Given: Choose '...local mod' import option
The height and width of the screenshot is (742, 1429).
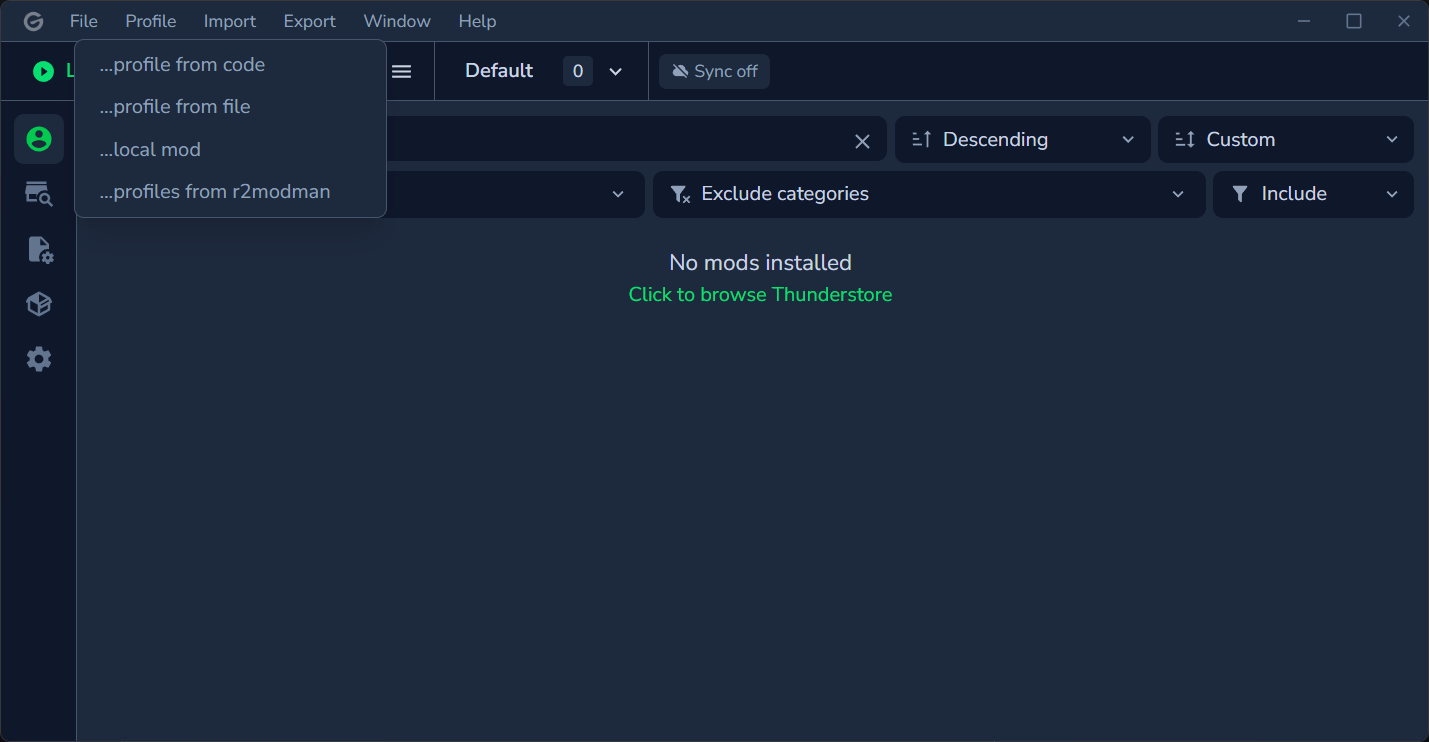Looking at the screenshot, I should point(230,150).
